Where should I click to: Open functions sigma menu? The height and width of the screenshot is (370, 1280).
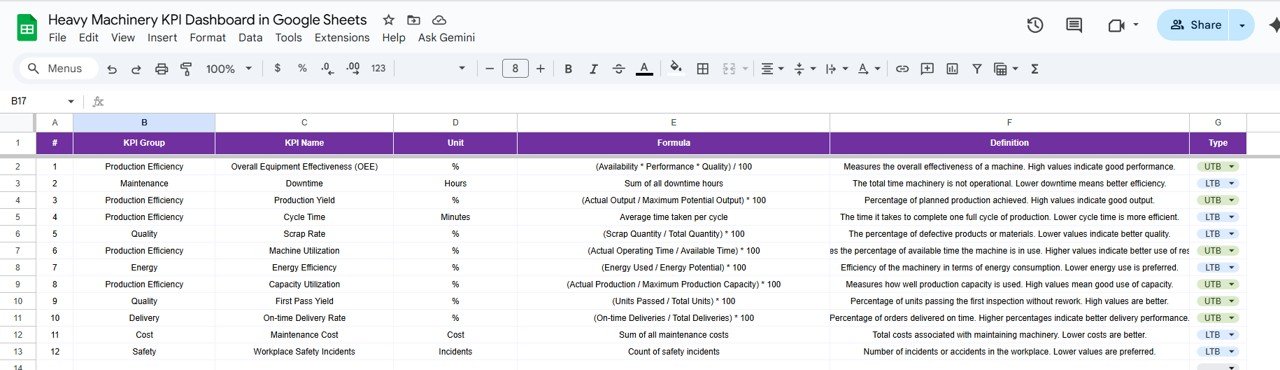pos(1034,69)
